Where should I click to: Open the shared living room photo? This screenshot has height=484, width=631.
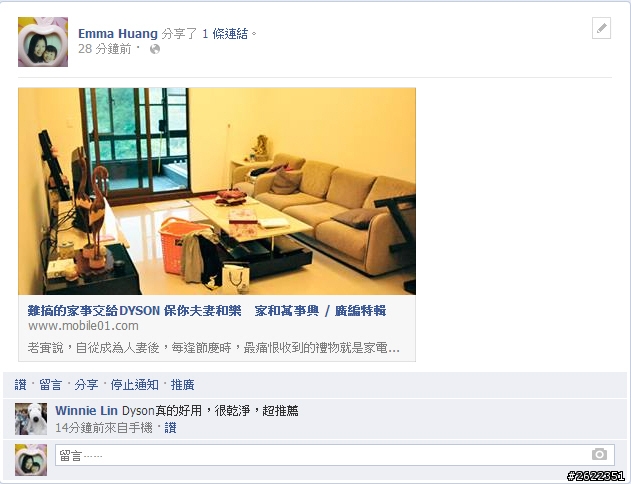pos(217,191)
